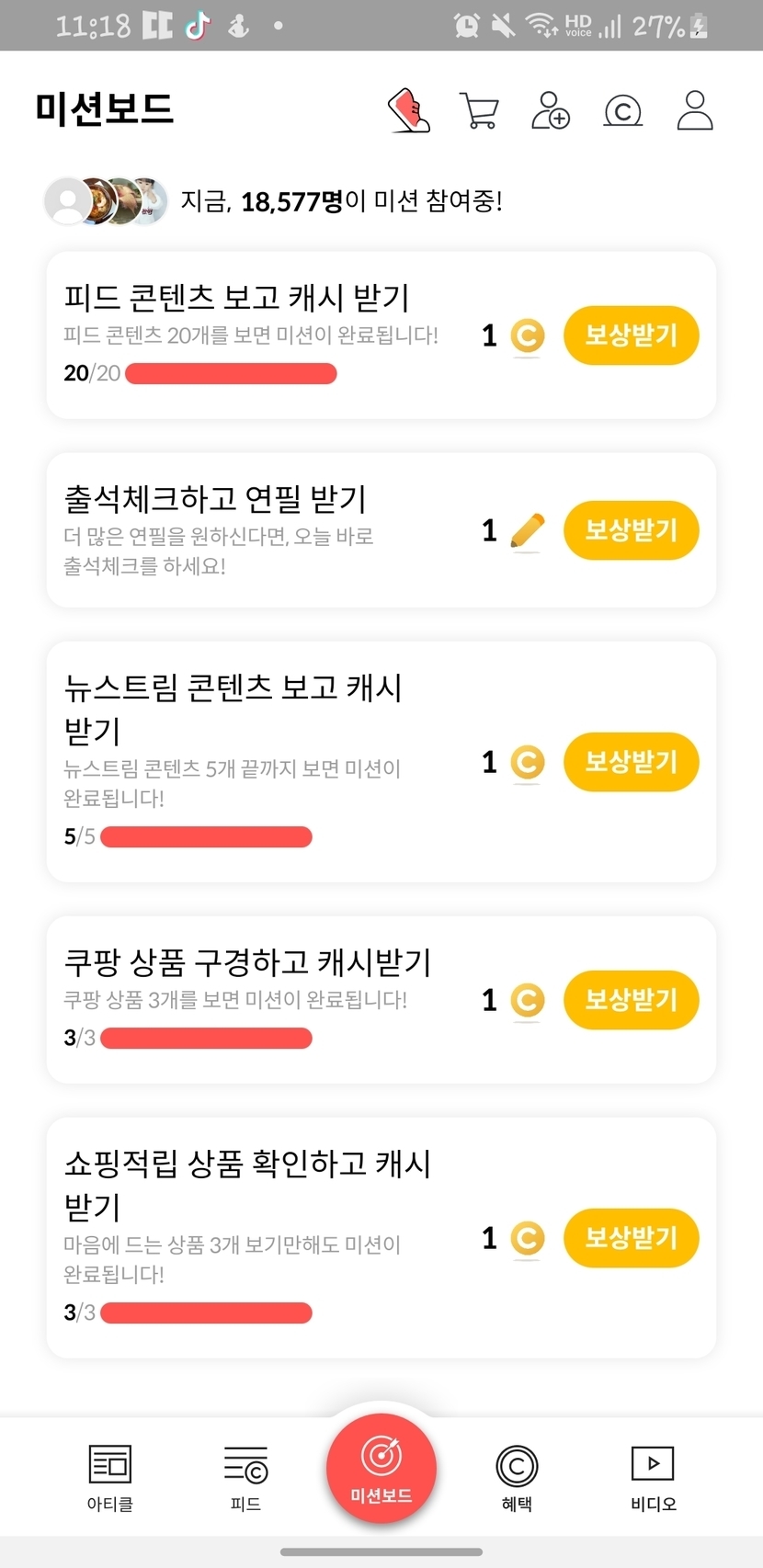
Task: Tap the sneaker step-counter icon
Action: [409, 110]
